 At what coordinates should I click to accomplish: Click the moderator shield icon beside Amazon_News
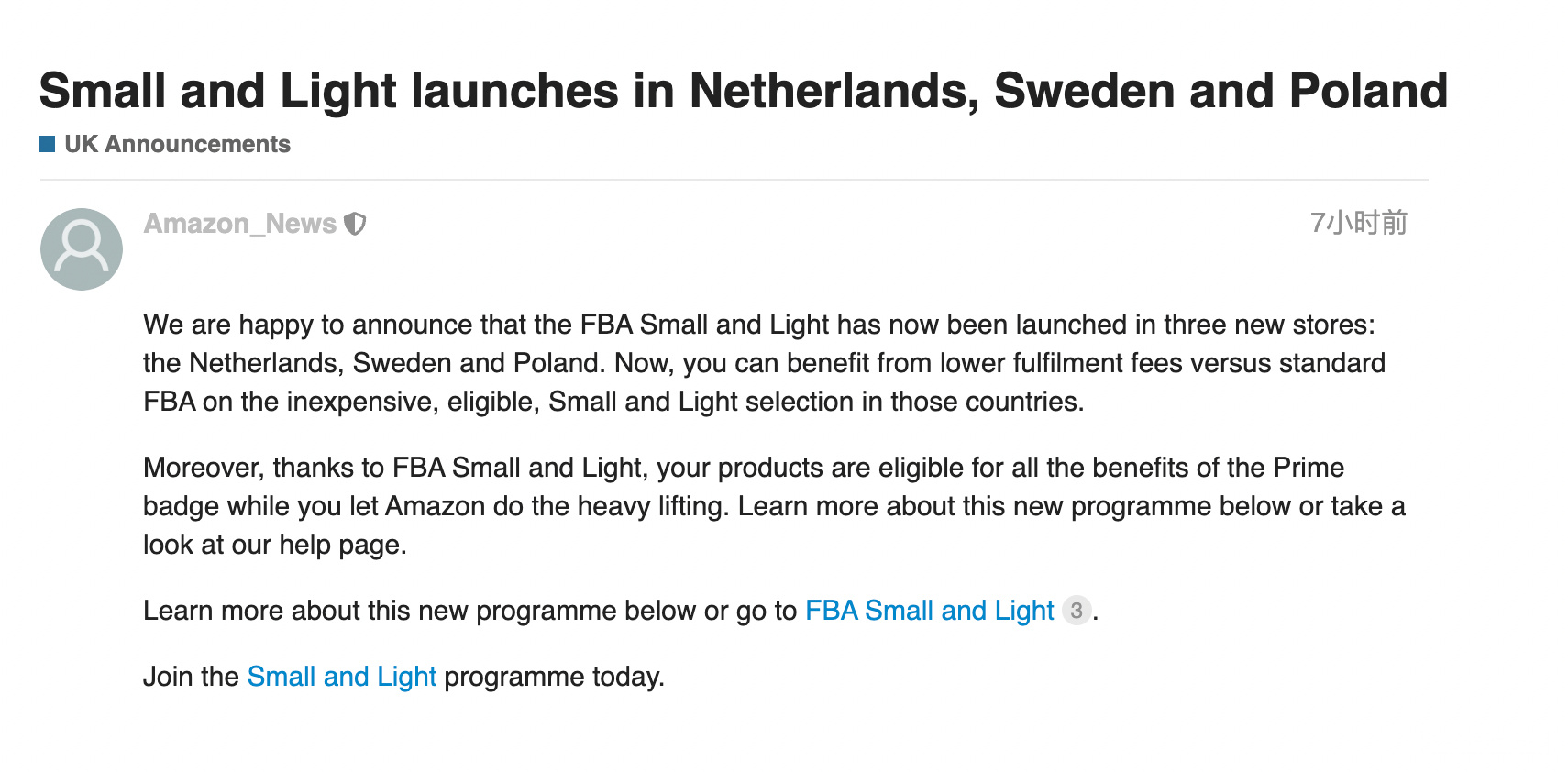click(355, 224)
